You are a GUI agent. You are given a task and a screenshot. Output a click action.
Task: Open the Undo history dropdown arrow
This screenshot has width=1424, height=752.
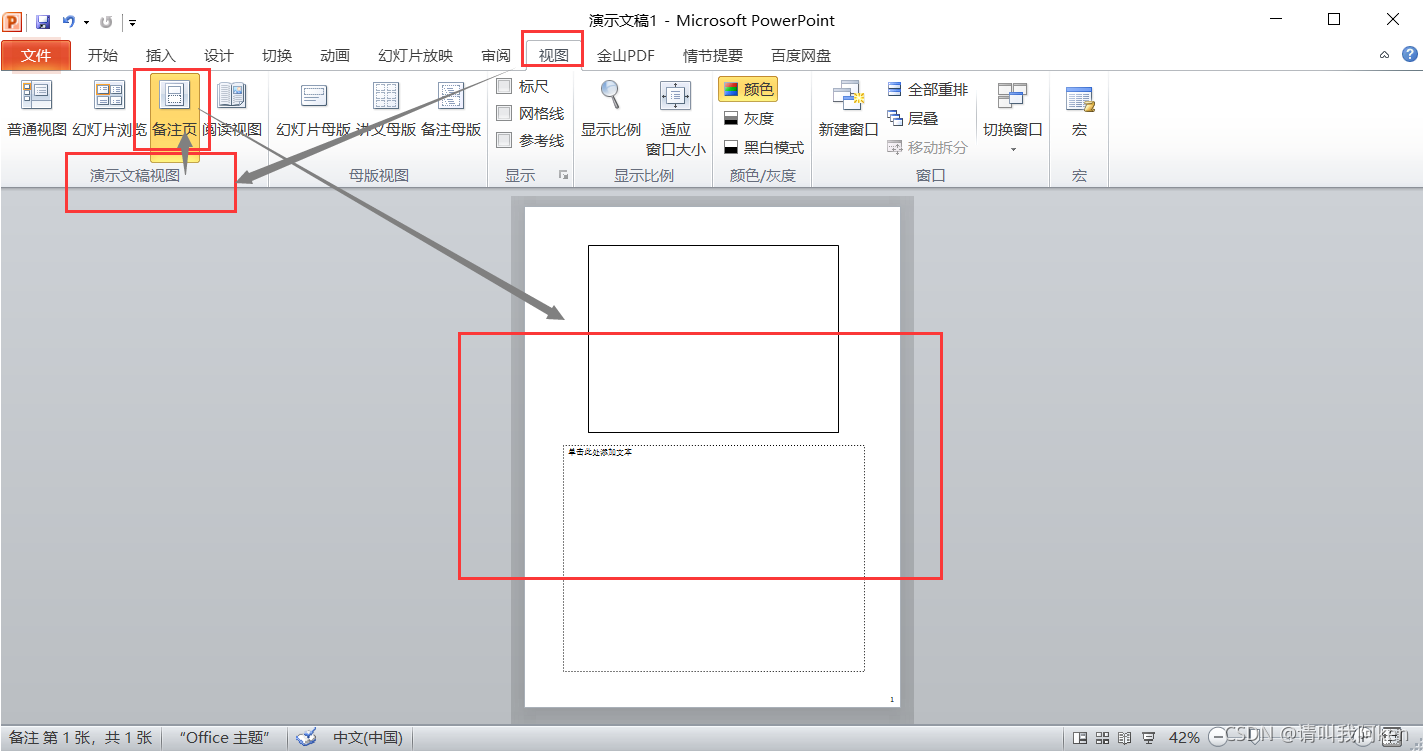(86, 21)
